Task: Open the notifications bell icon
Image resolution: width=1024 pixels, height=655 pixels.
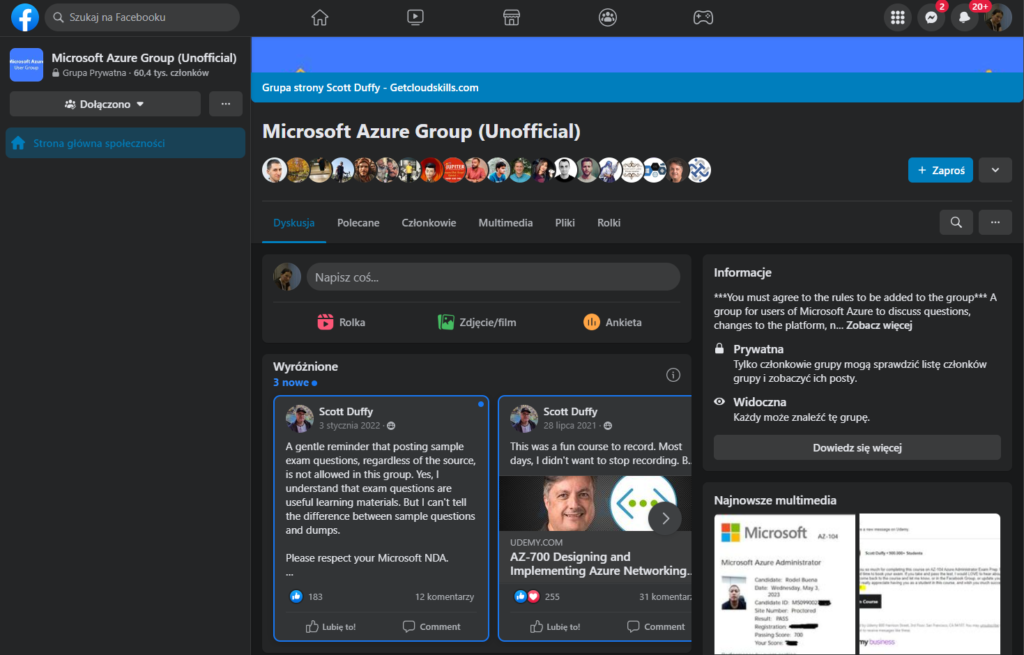Action: pyautogui.click(x=965, y=18)
